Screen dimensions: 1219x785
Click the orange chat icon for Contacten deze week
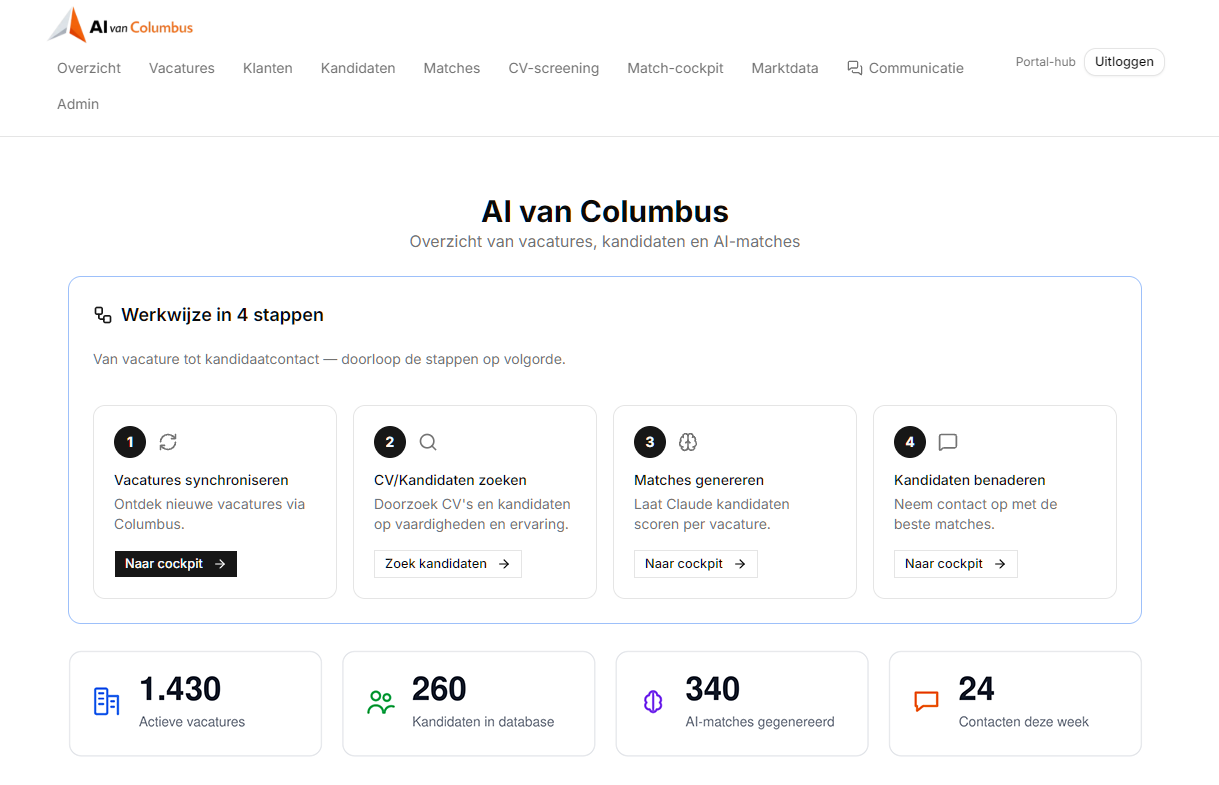coord(927,702)
